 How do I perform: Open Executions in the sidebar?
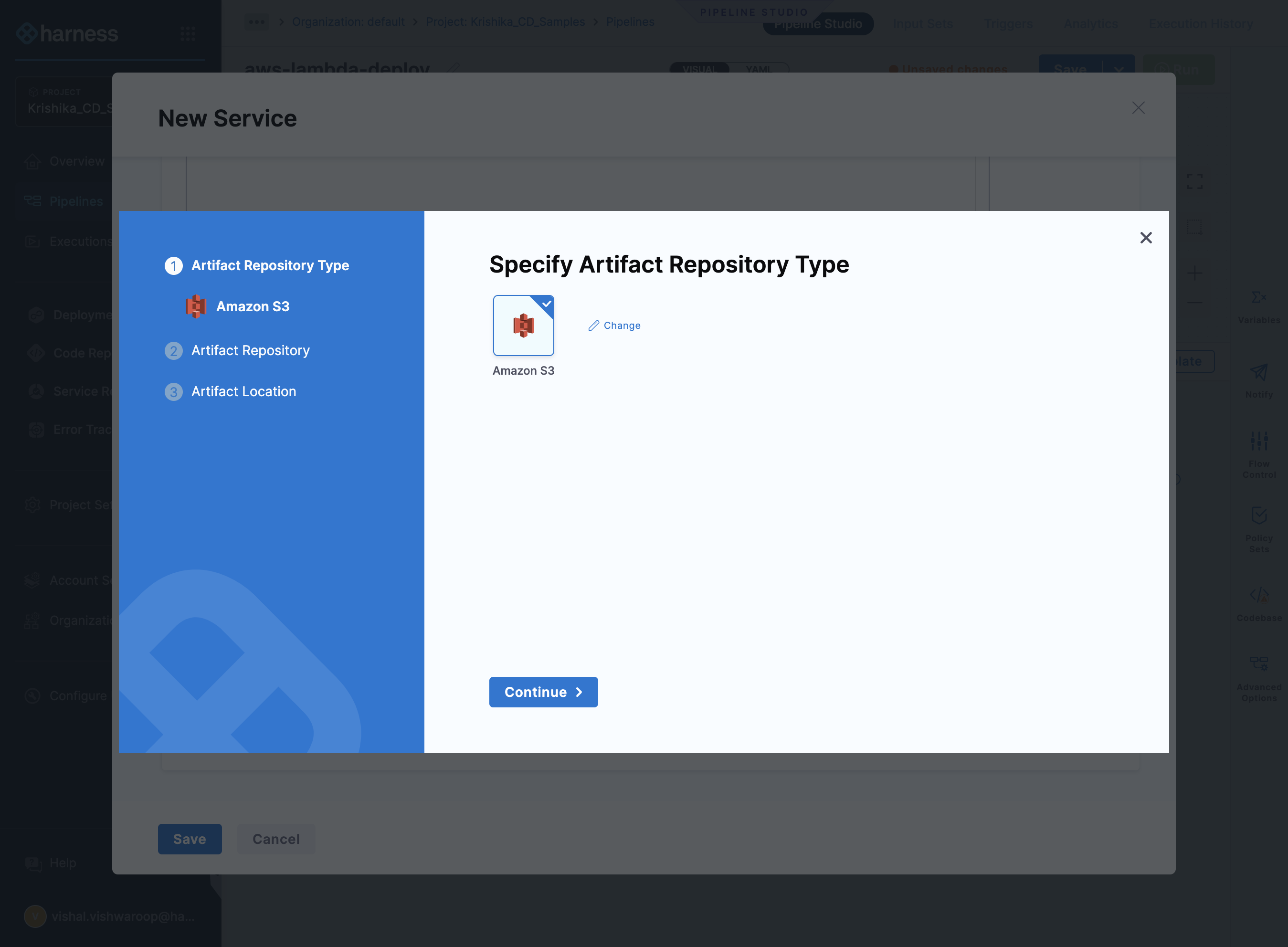coord(68,242)
